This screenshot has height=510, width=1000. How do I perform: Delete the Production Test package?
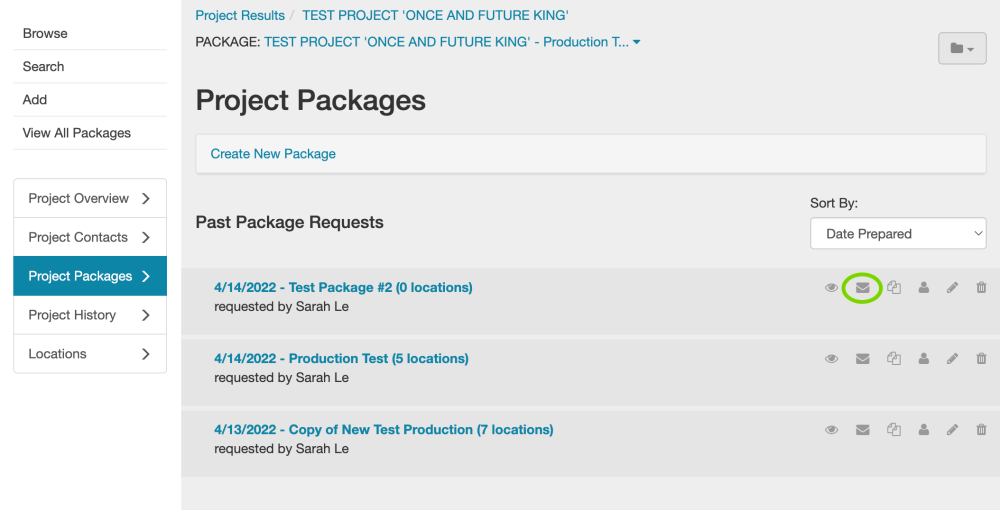click(981, 359)
